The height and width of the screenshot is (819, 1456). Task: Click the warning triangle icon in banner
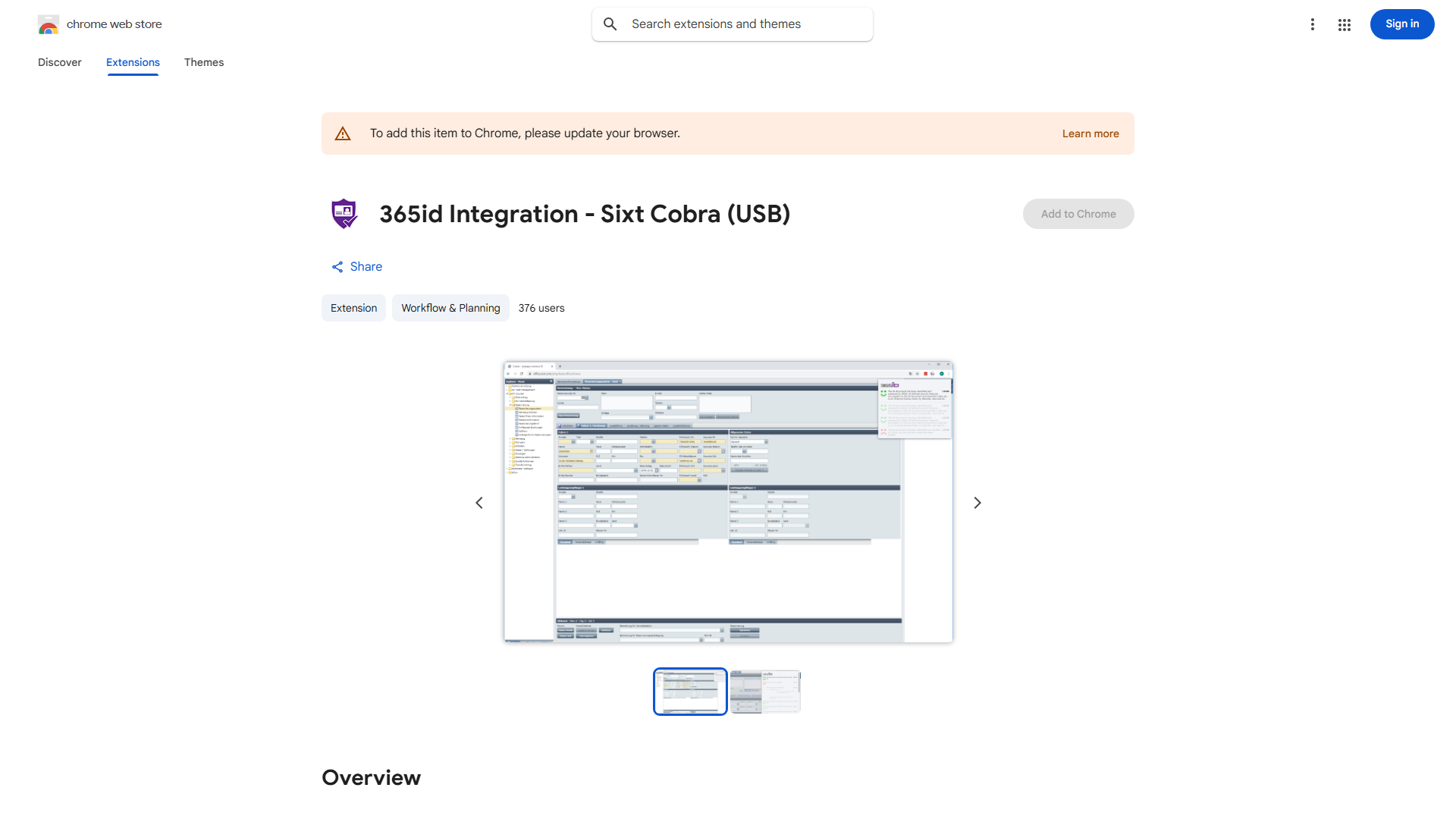[x=343, y=133]
